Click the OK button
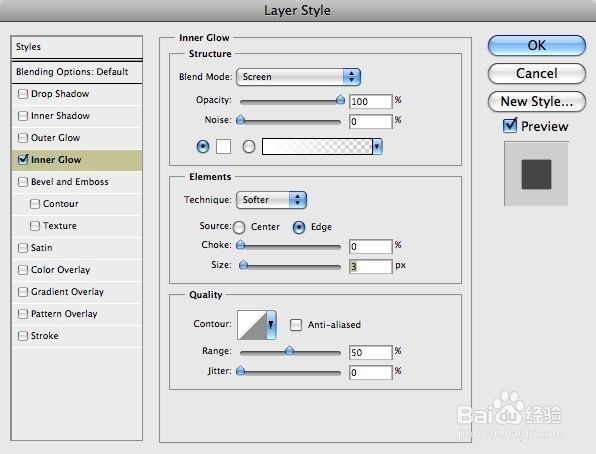The height and width of the screenshot is (454, 596). 536,46
